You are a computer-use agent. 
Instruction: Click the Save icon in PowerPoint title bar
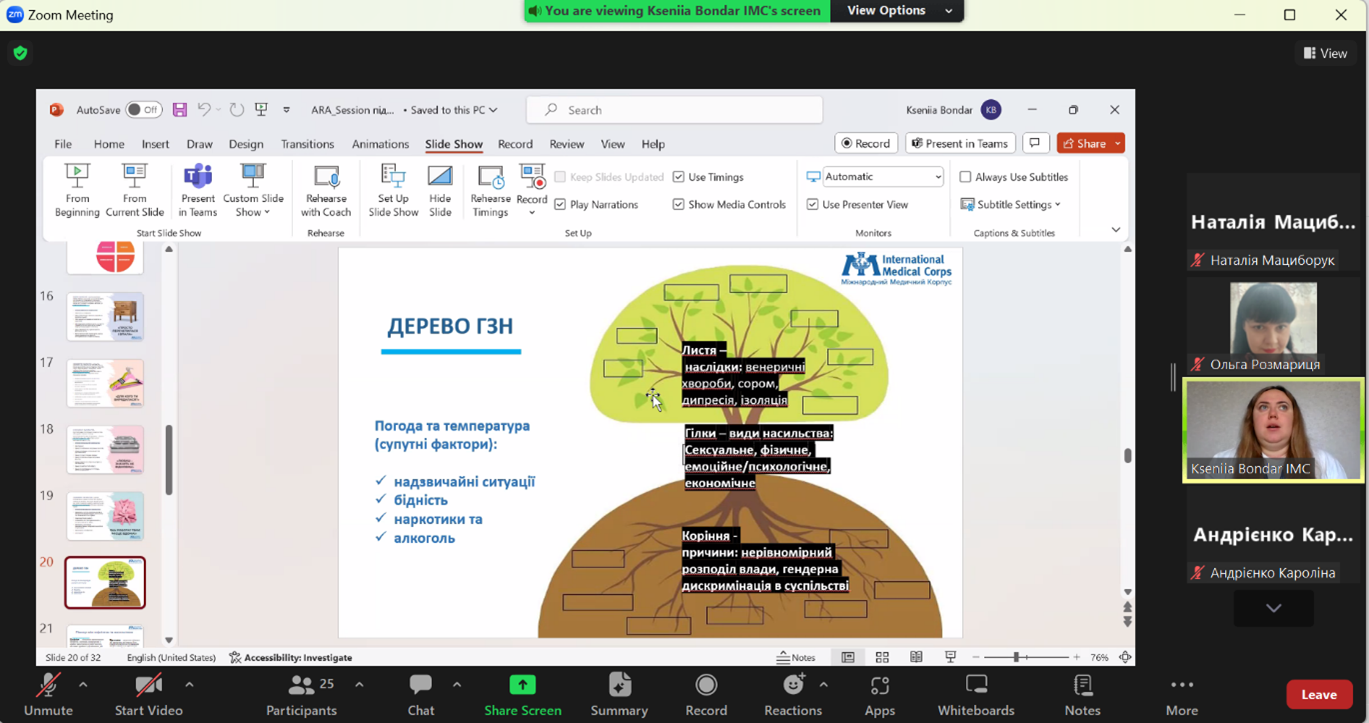tap(180, 110)
